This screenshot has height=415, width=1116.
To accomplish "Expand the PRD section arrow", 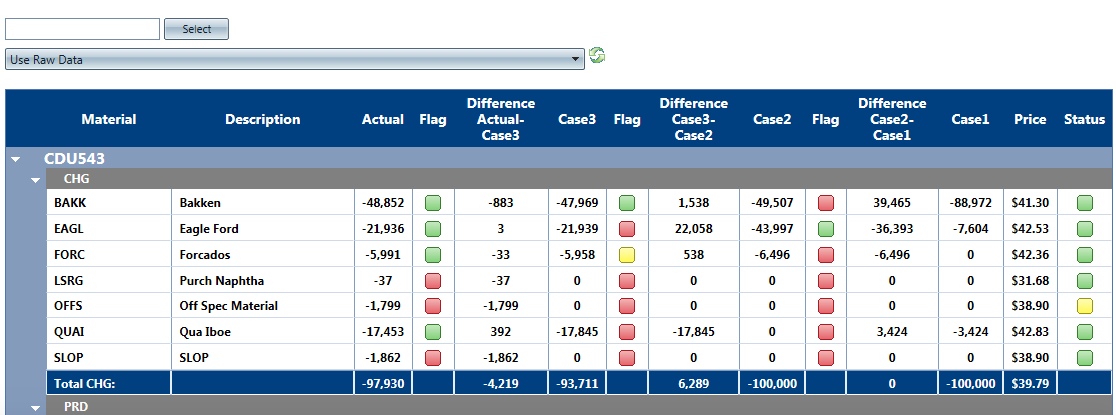I will coord(36,408).
